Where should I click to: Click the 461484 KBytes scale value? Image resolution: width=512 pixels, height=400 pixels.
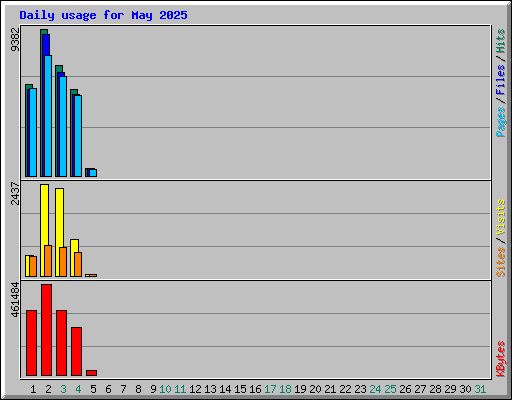pyautogui.click(x=15, y=300)
